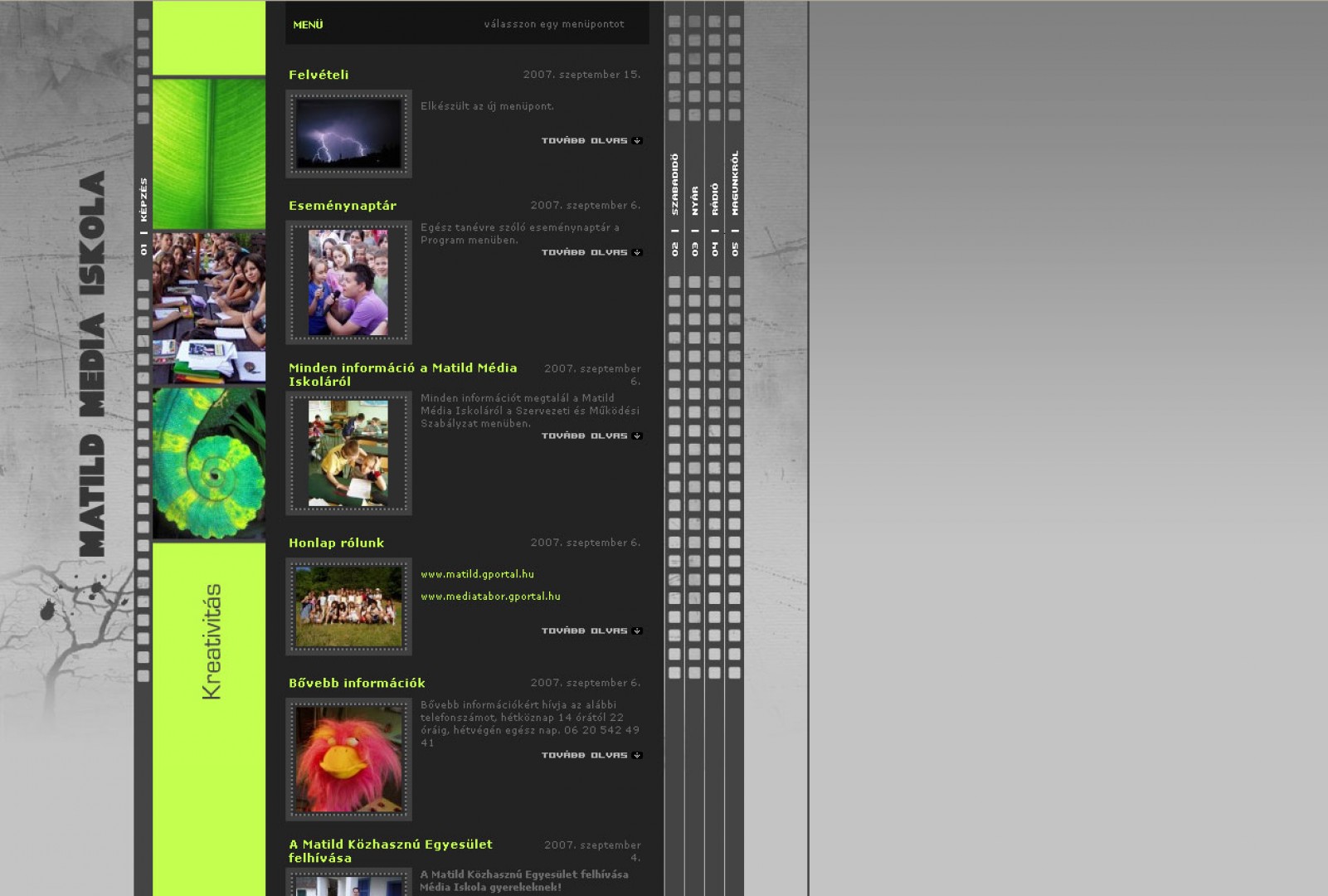Open the Eseménynaptár article heading
The width and height of the screenshot is (1328, 896).
click(342, 206)
